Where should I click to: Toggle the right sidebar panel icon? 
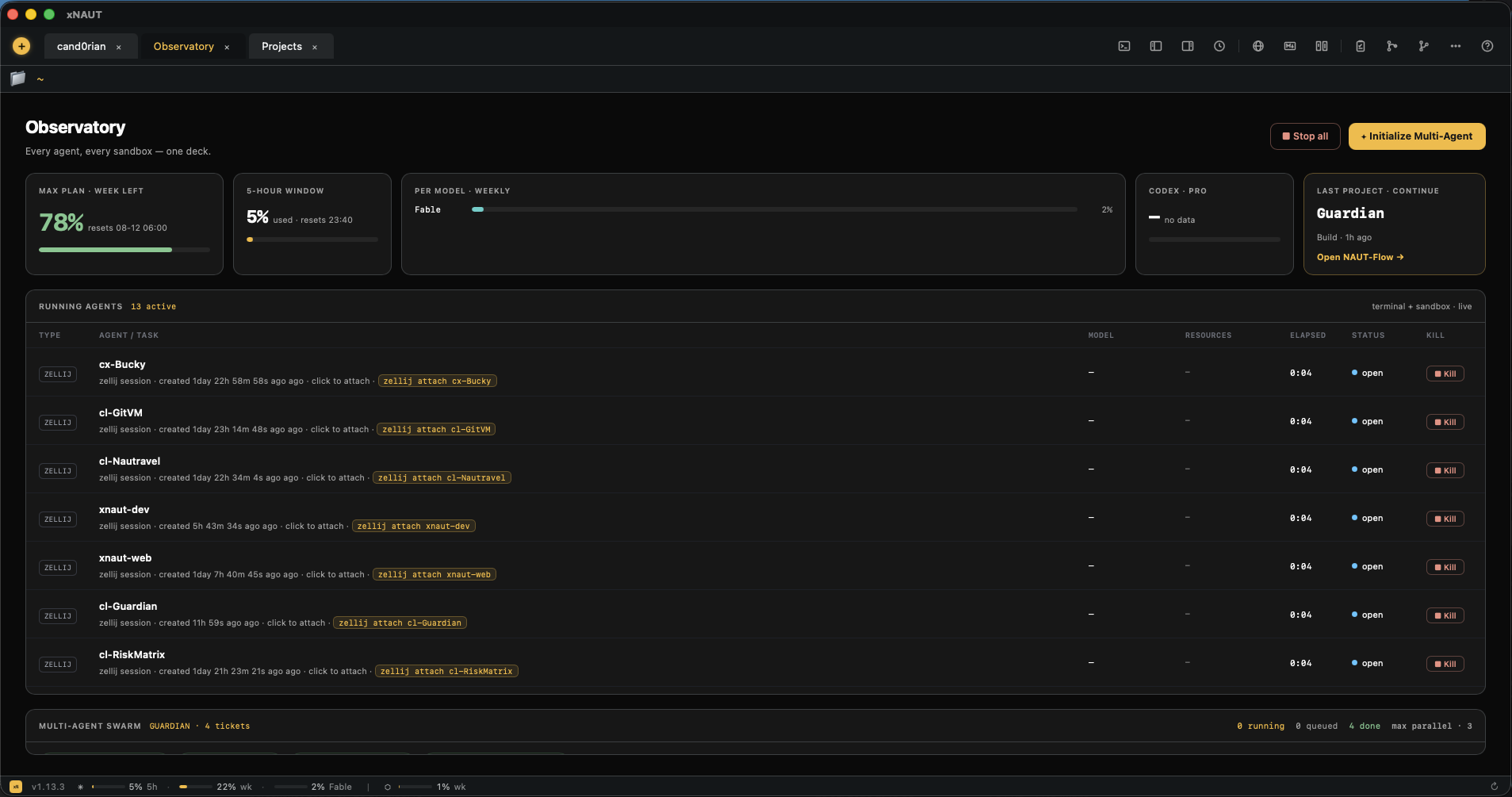pos(1188,46)
